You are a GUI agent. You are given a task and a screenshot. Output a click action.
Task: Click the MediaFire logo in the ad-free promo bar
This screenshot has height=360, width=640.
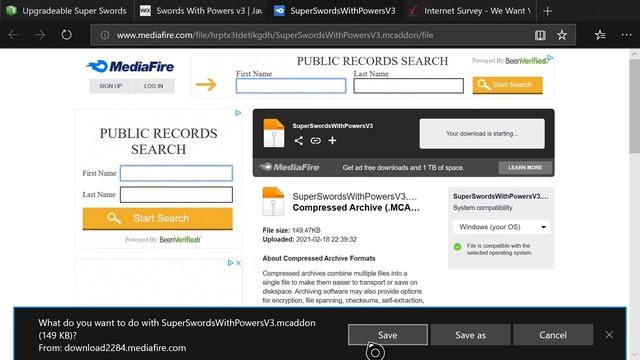[289, 167]
